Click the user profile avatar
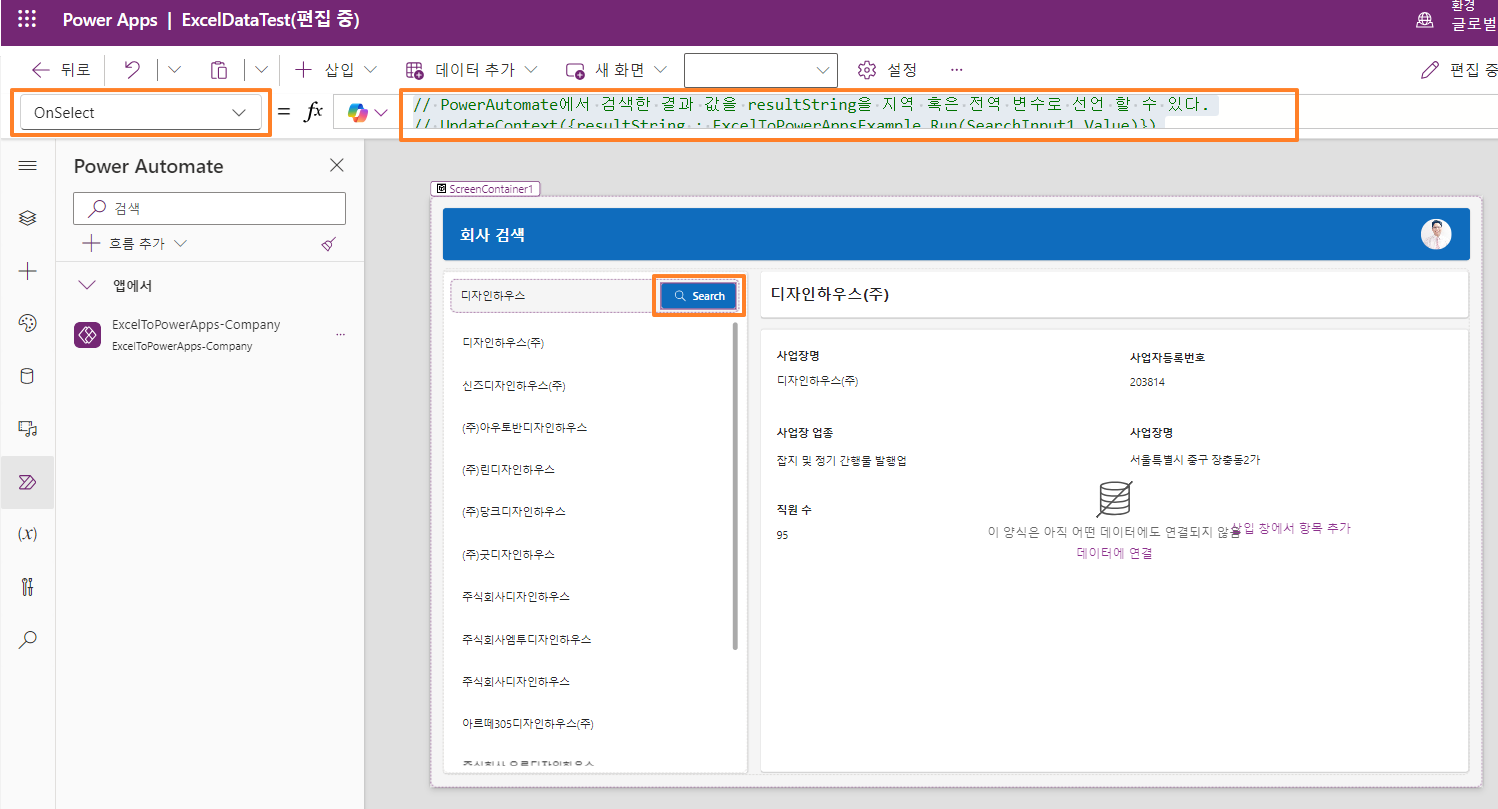 [x=1436, y=234]
